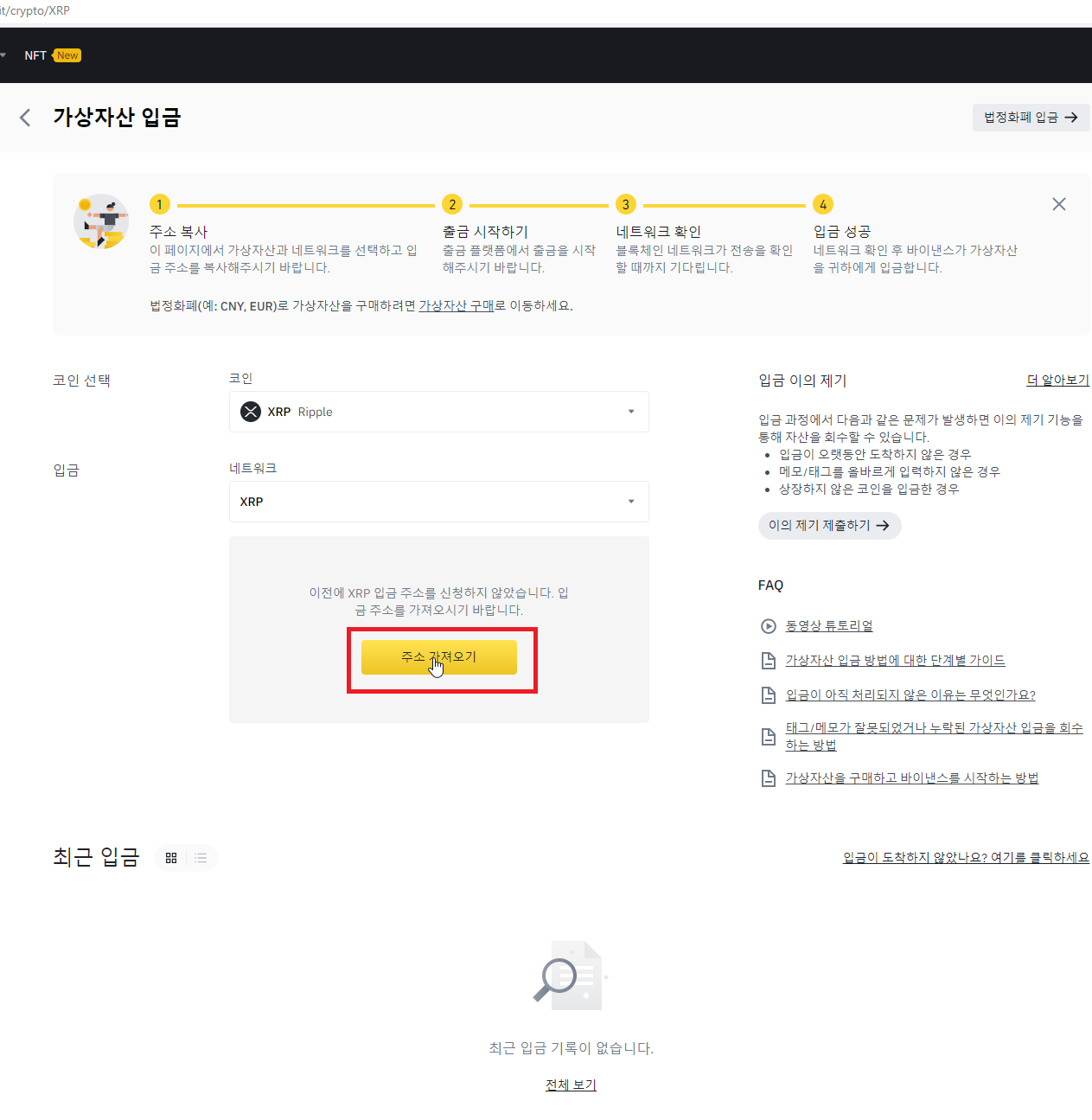Click the empty-state magnifier document illustration
Viewport: 1092px width, 1120px height.
tap(569, 975)
